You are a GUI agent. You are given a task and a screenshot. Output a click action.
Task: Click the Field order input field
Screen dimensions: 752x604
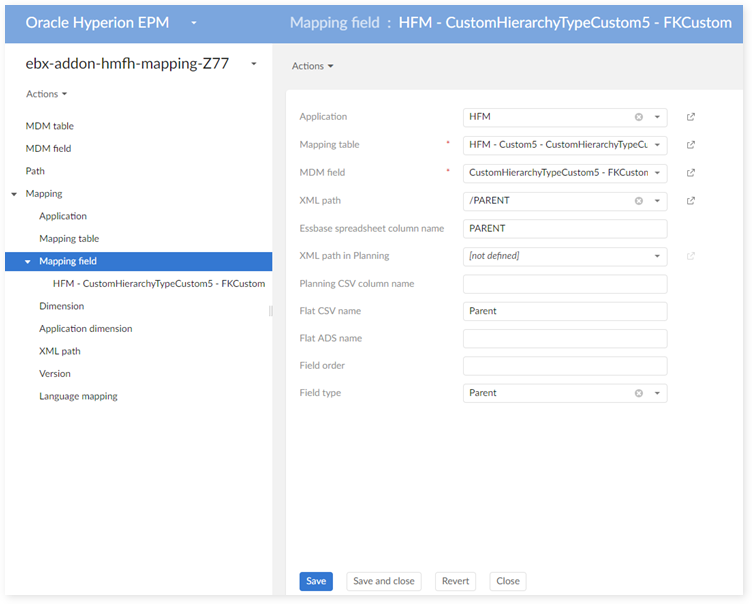point(565,366)
